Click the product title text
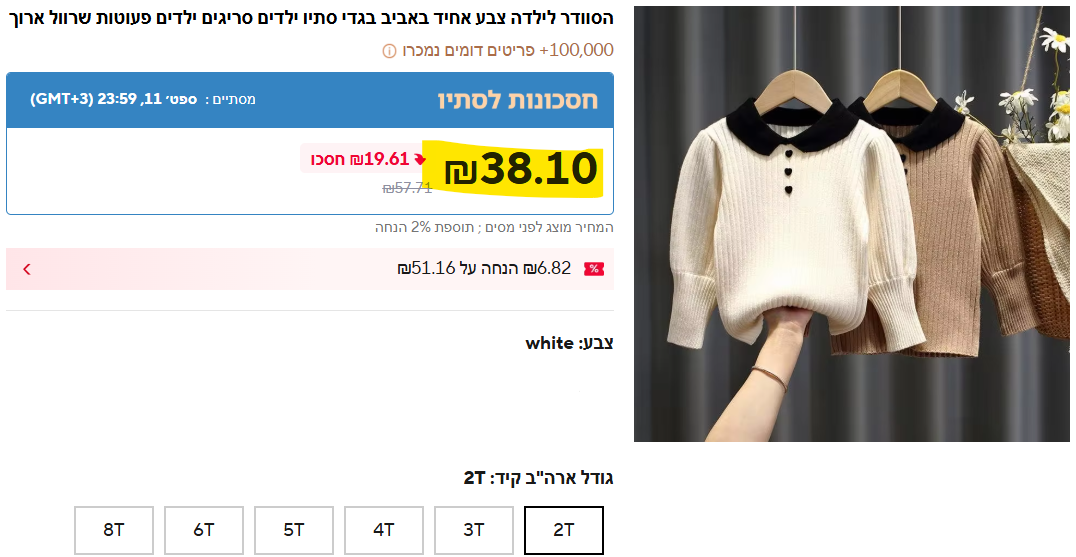The height and width of the screenshot is (557, 1076). pos(311,19)
